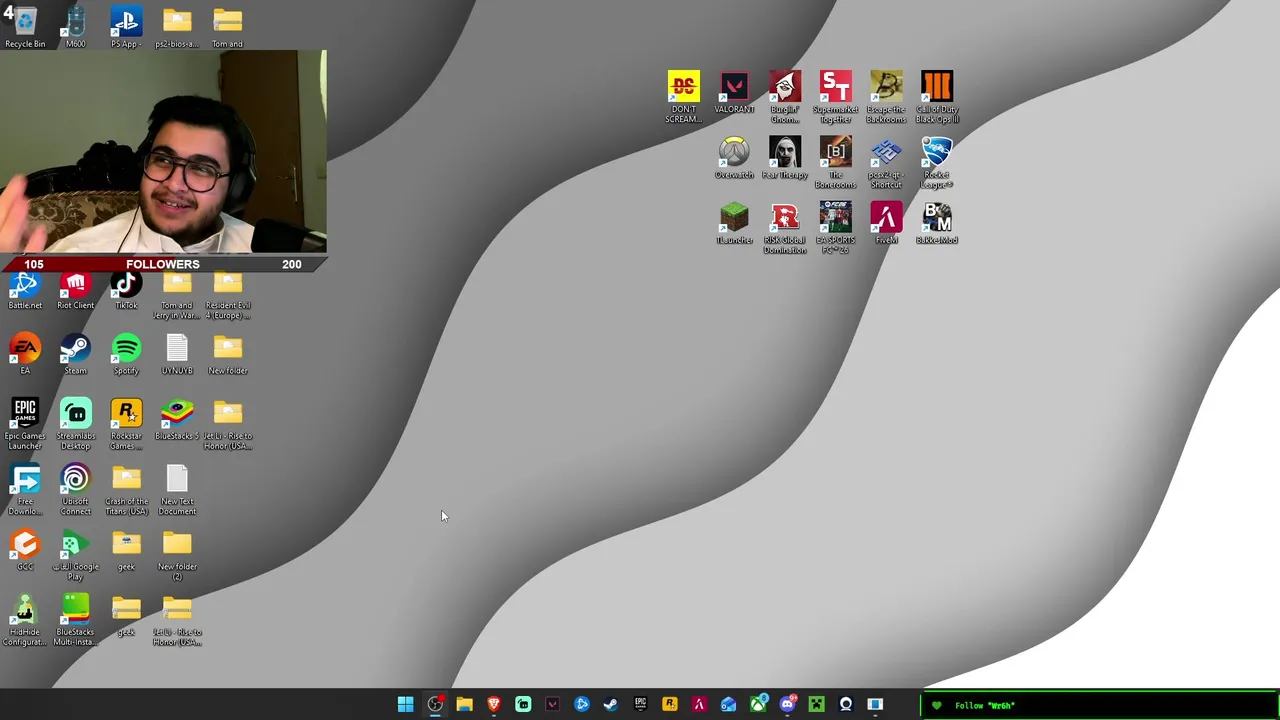The image size is (1280, 720).
Task: Select the BlueStacks Multi-Instance icon
Action: click(x=75, y=620)
